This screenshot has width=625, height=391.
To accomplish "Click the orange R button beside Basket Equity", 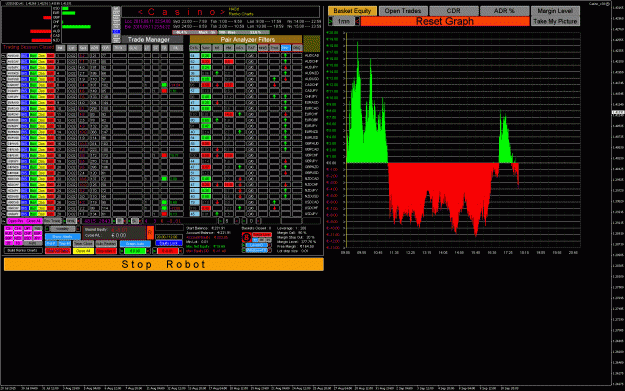I will pos(150,233).
